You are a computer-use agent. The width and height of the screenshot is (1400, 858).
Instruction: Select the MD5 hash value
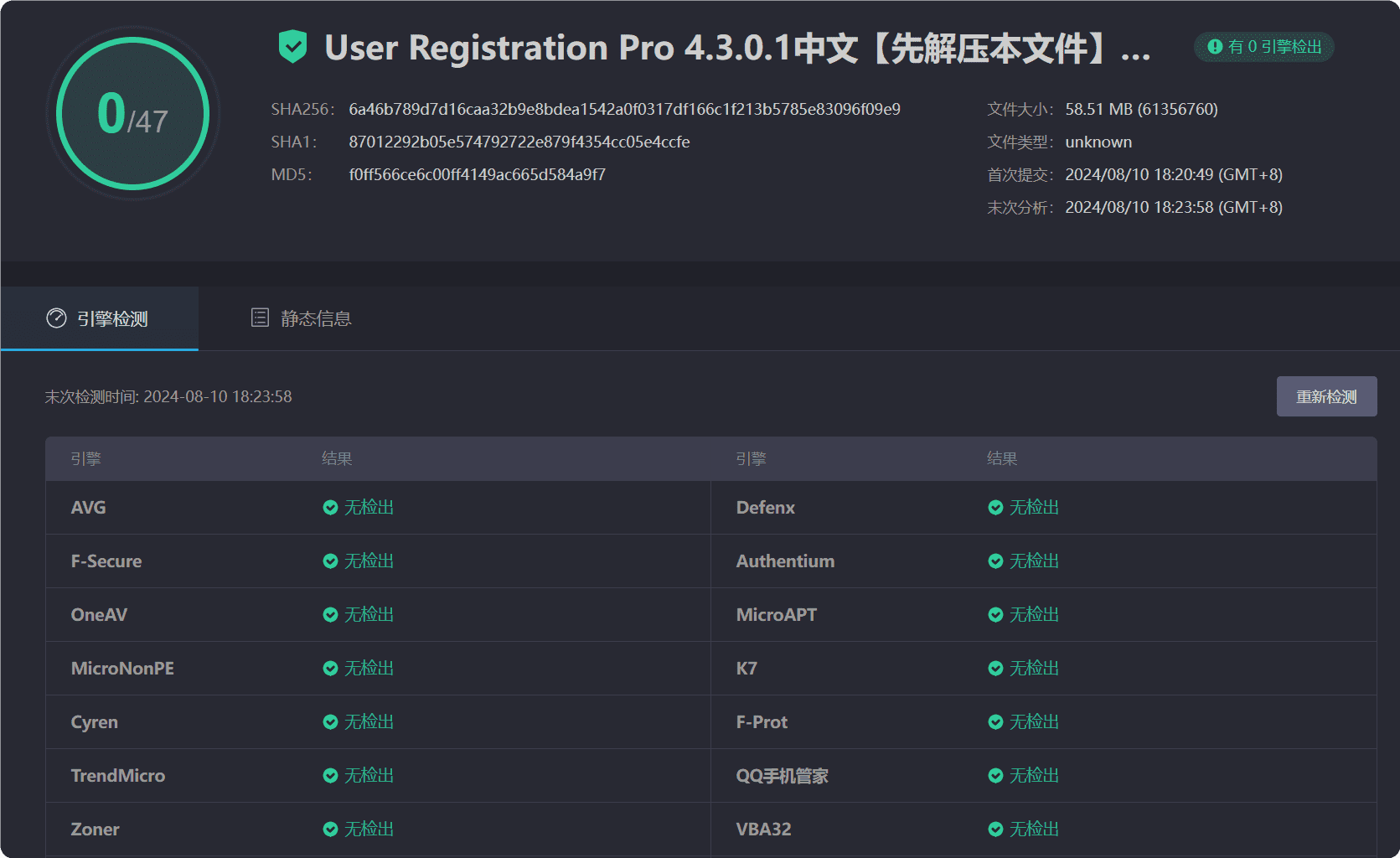click(x=478, y=175)
